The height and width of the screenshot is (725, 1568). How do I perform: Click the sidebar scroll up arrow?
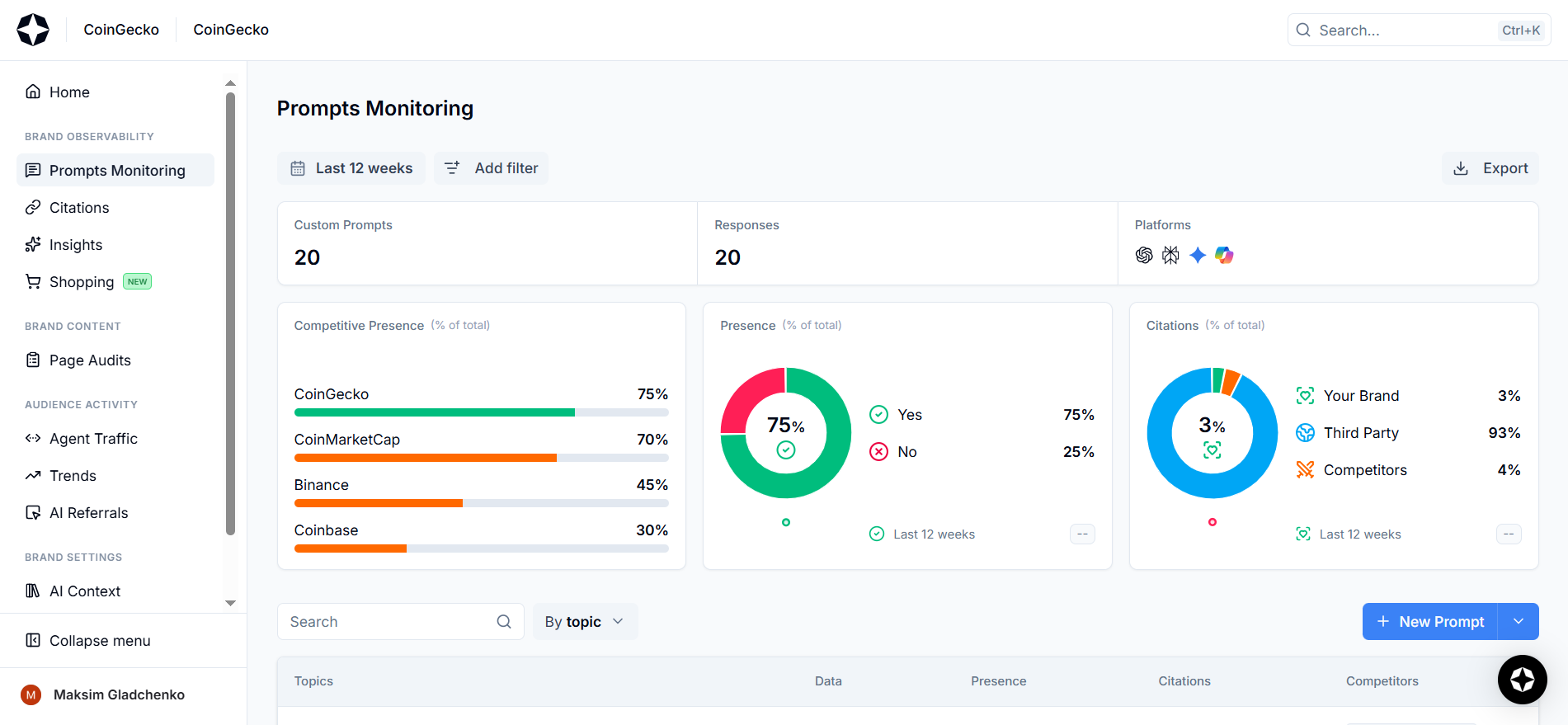[231, 82]
